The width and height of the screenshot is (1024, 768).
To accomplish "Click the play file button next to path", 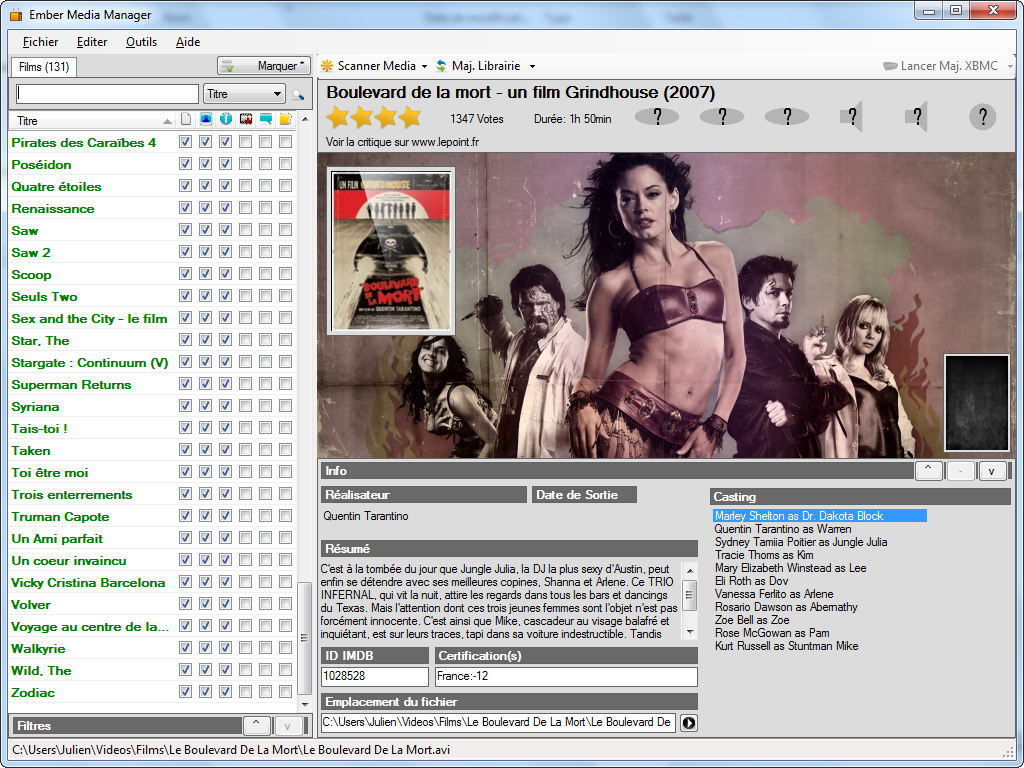I will point(689,723).
